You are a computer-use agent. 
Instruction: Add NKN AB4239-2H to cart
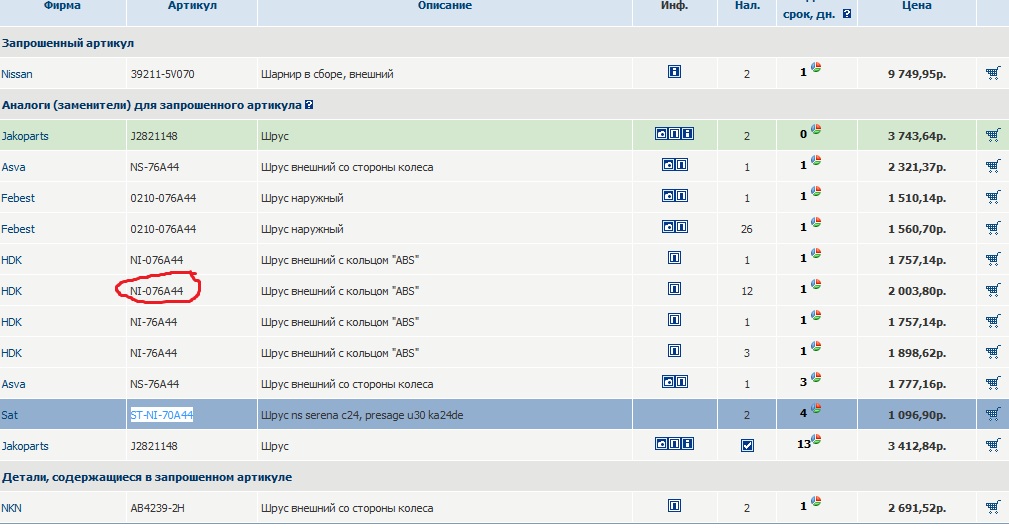[x=993, y=507]
